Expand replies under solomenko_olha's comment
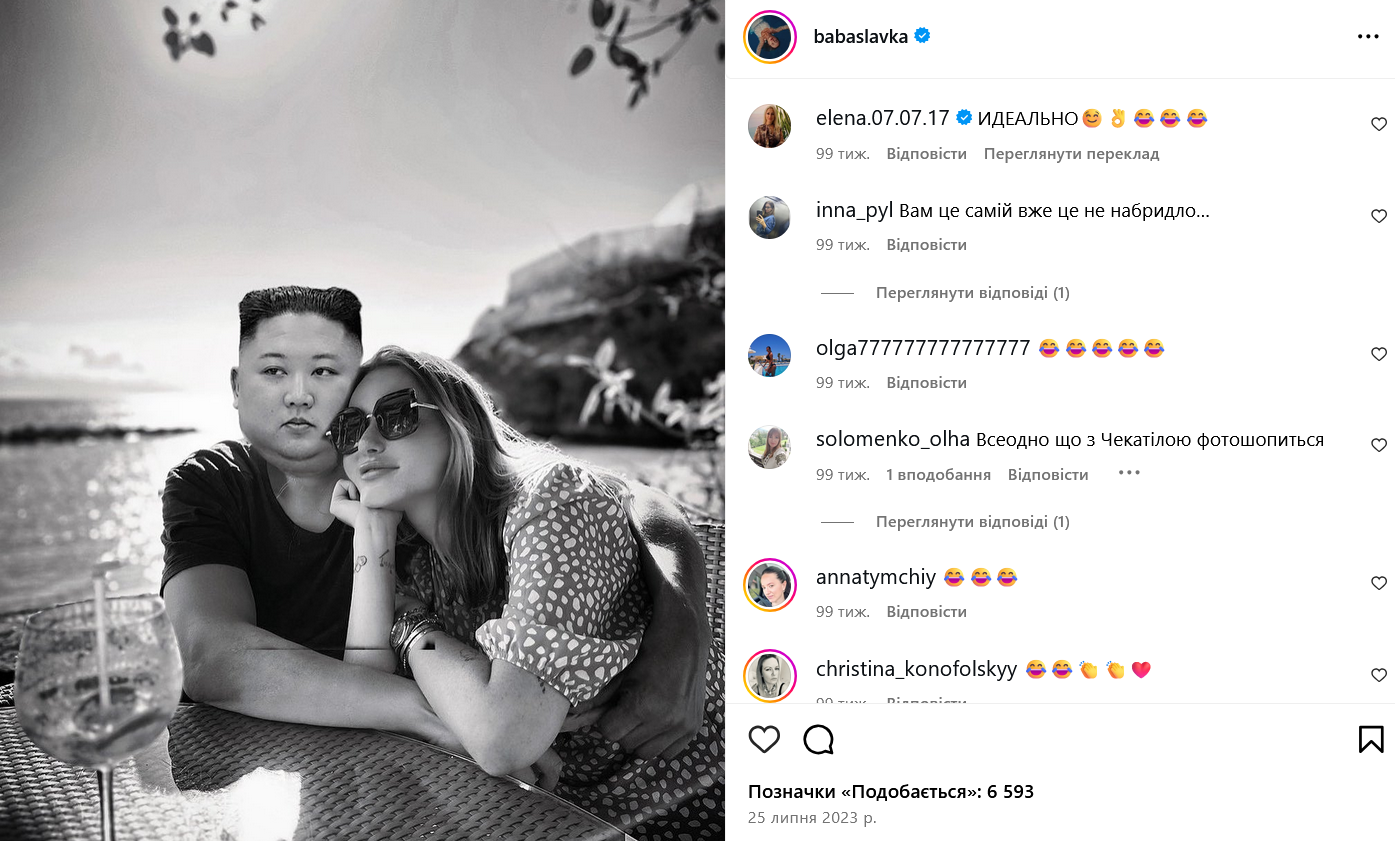 (972, 522)
